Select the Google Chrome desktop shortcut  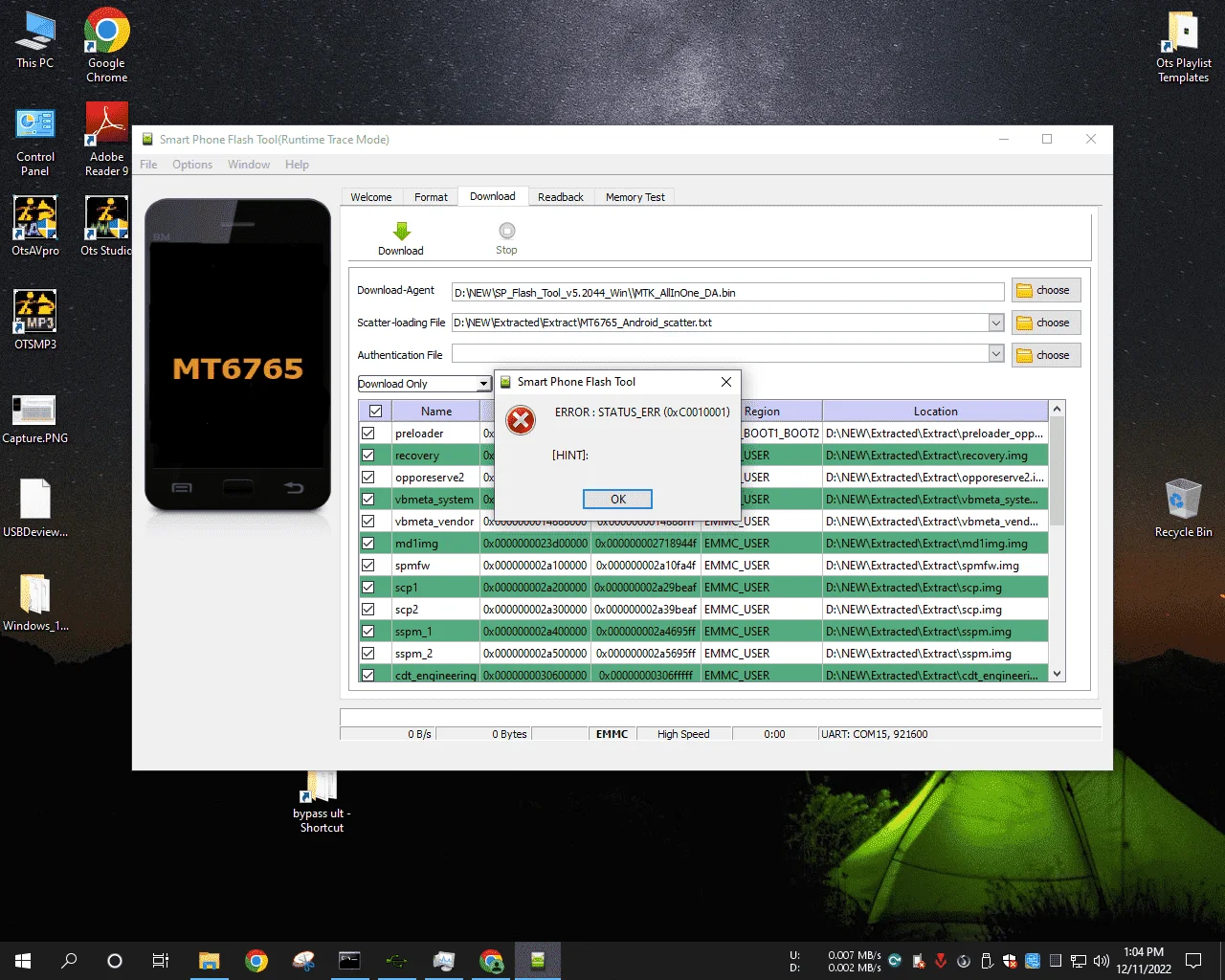point(107,45)
